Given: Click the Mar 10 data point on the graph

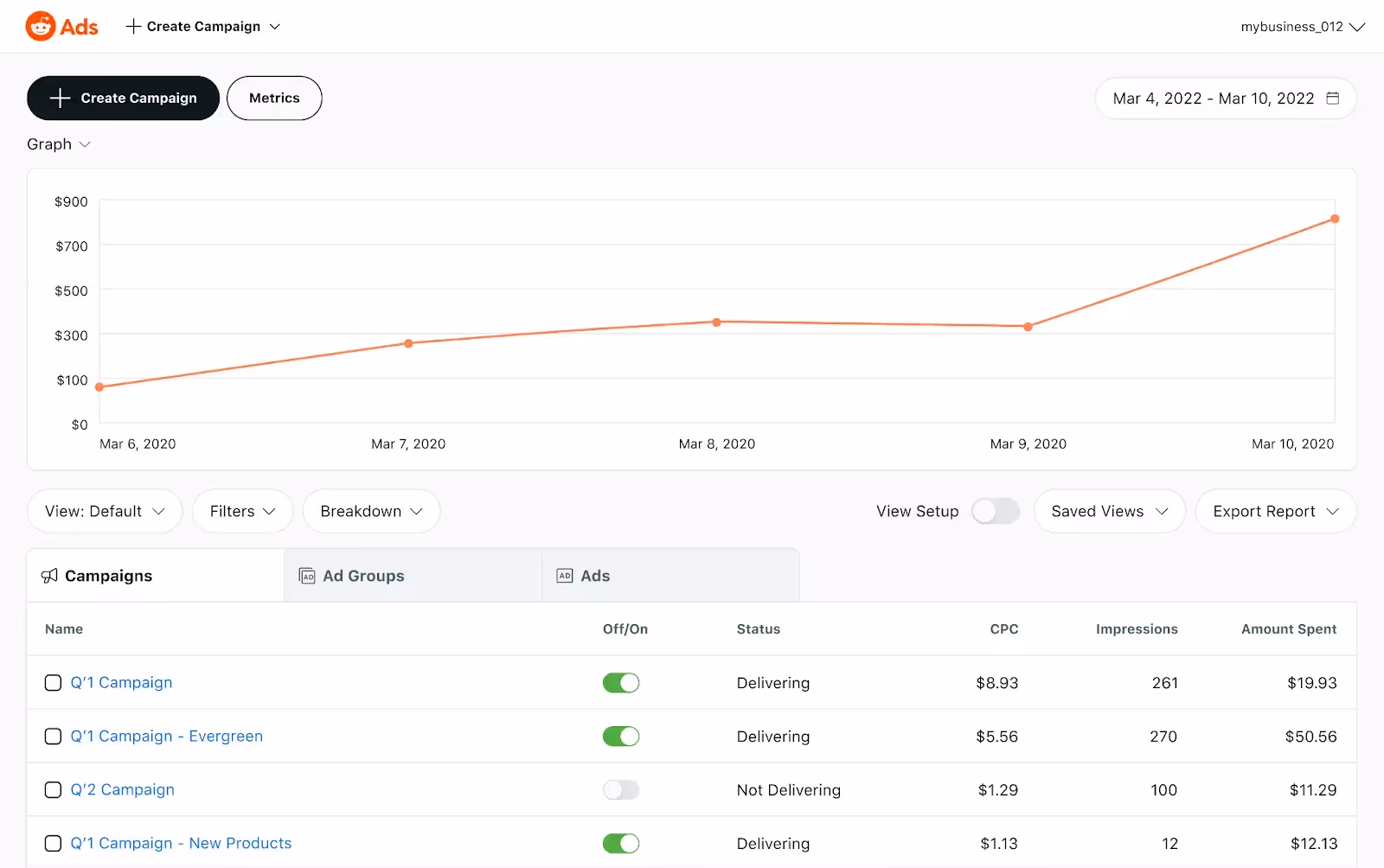Looking at the screenshot, I should pos(1333,220).
